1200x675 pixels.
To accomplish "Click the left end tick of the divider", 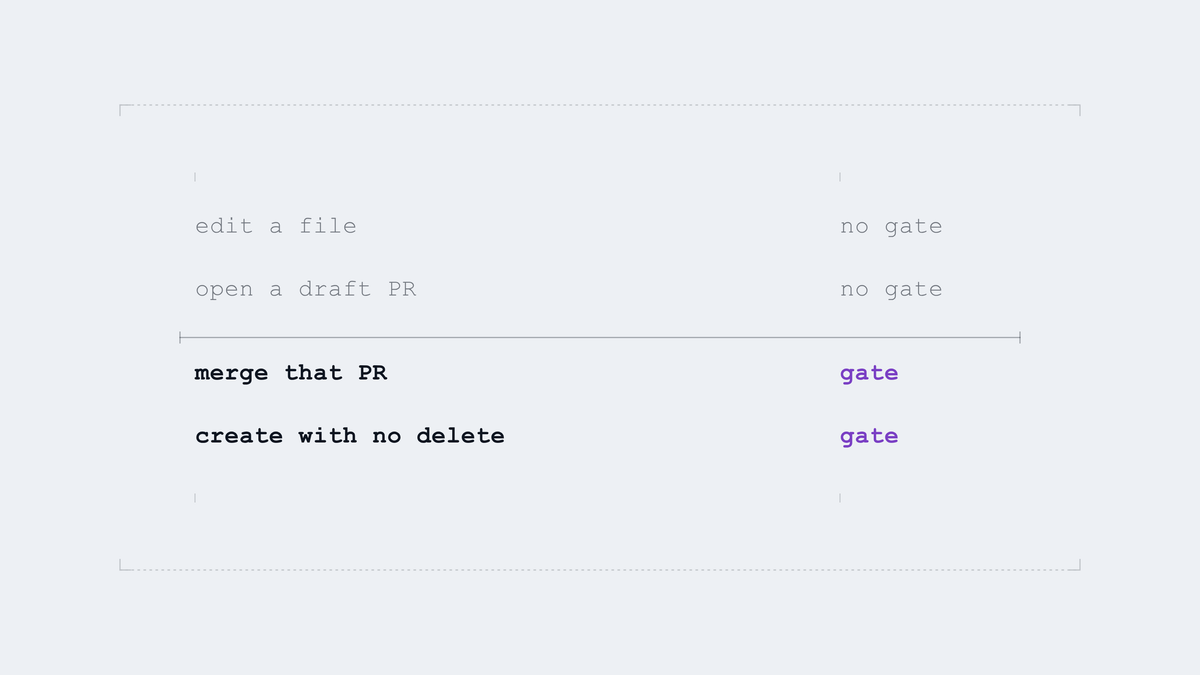I will click(x=180, y=338).
